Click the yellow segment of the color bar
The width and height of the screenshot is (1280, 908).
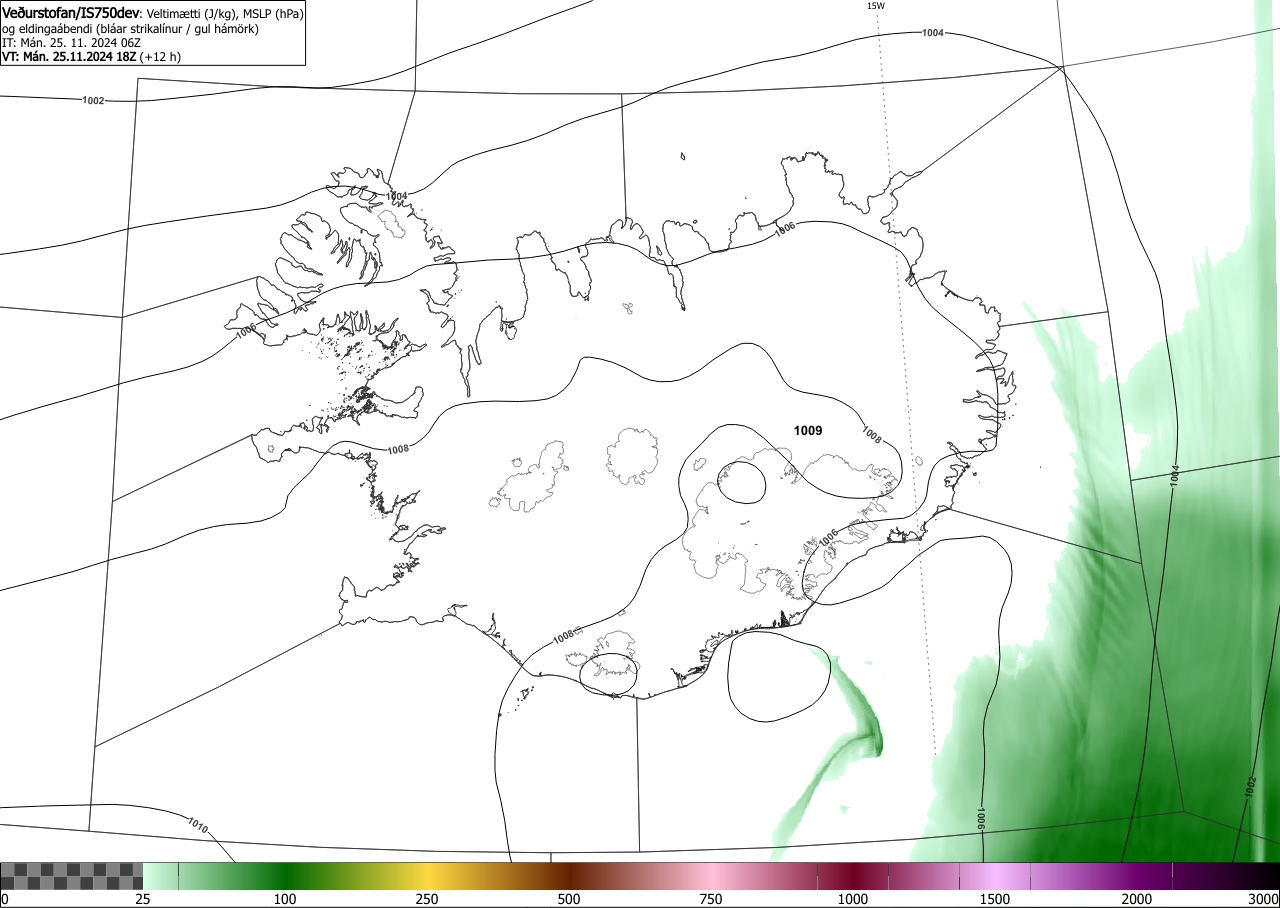(427, 876)
